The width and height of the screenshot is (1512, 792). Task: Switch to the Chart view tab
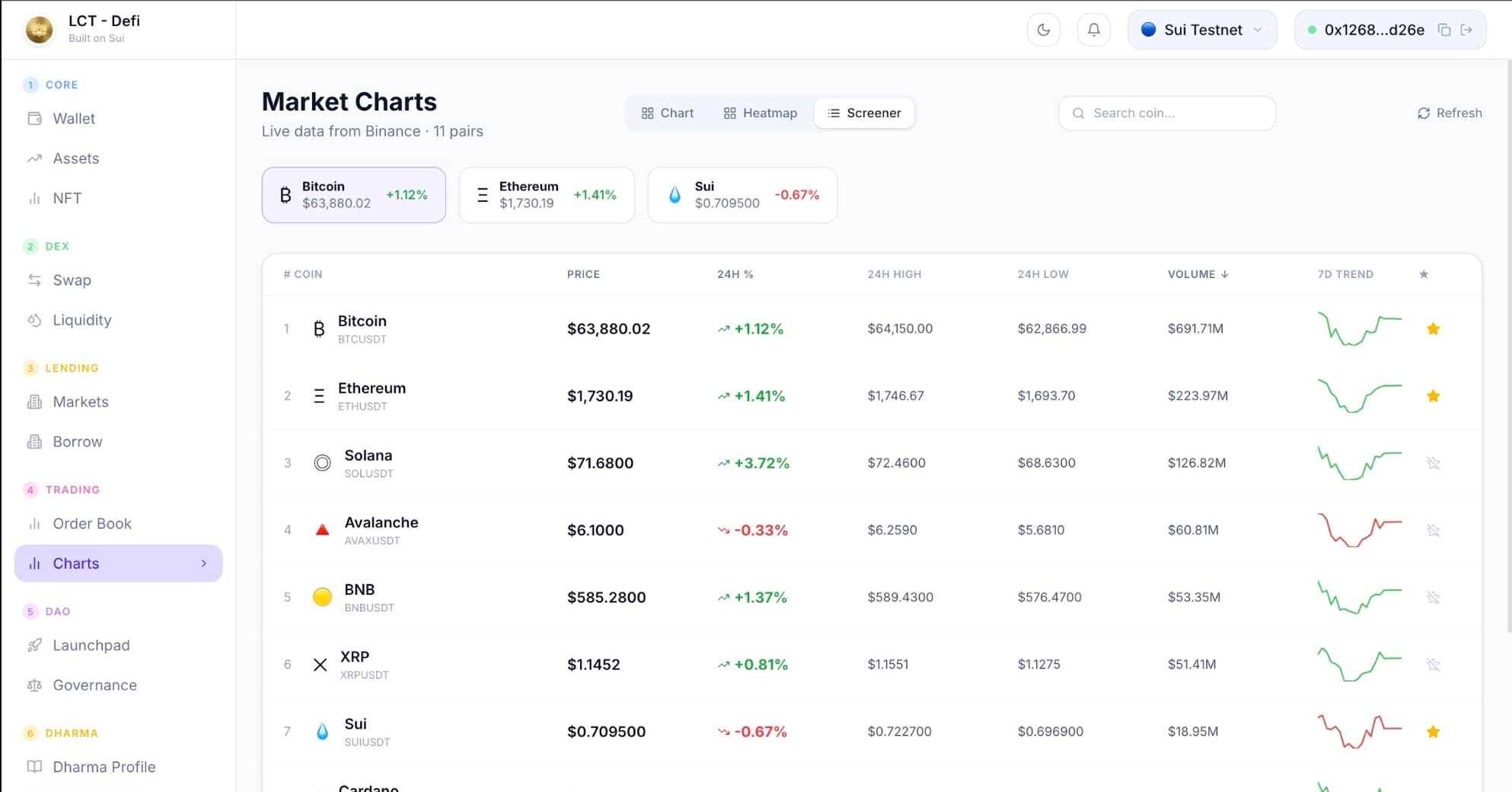point(667,113)
